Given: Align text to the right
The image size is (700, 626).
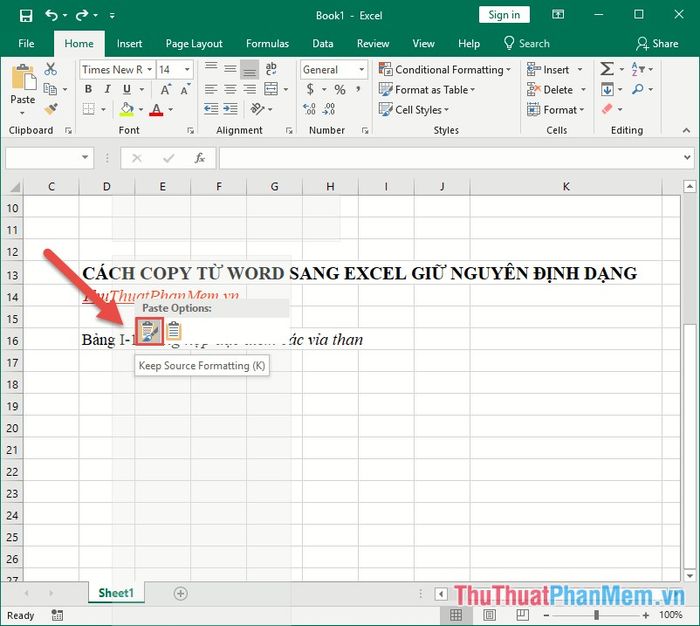Looking at the screenshot, I should coord(250,89).
